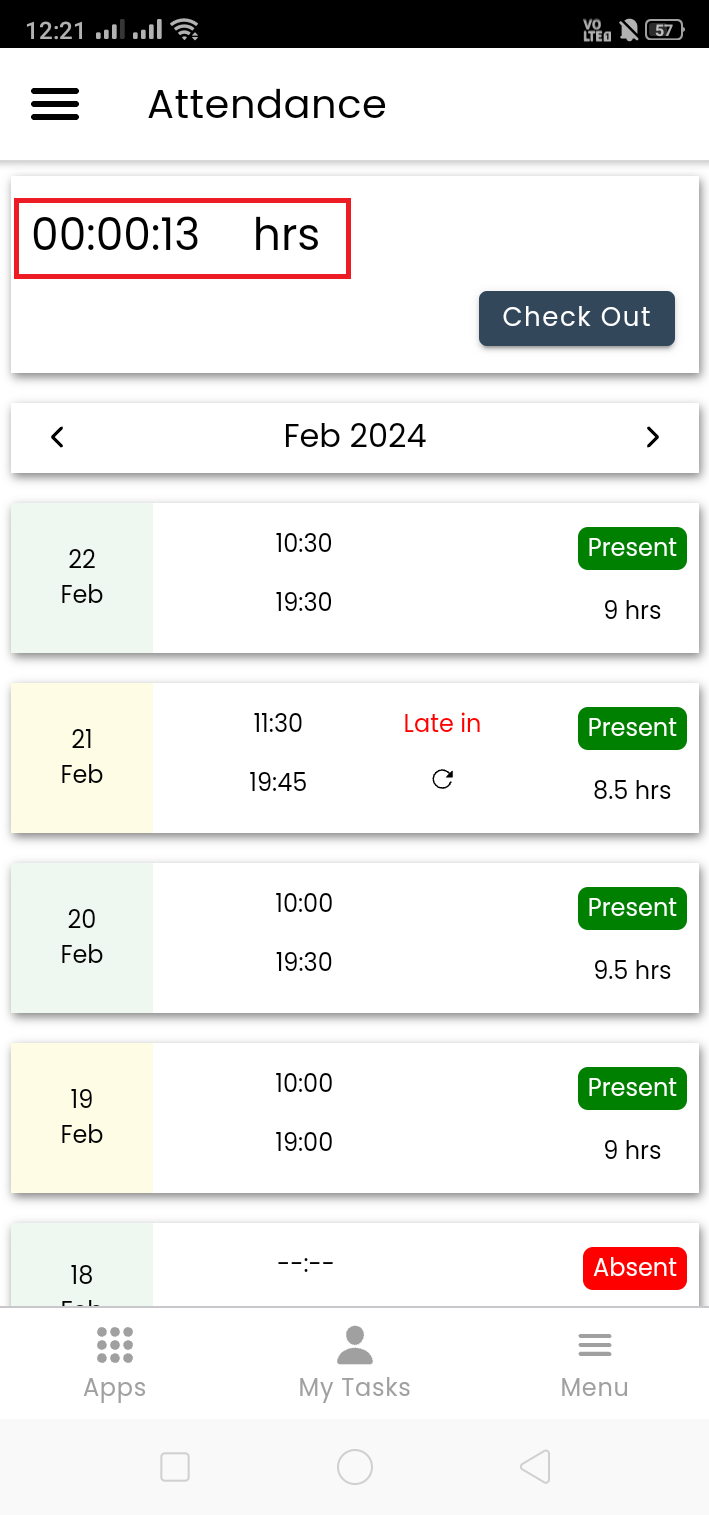Image resolution: width=709 pixels, height=1515 pixels.
Task: Go to next month with right chevron
Action: (x=652, y=437)
